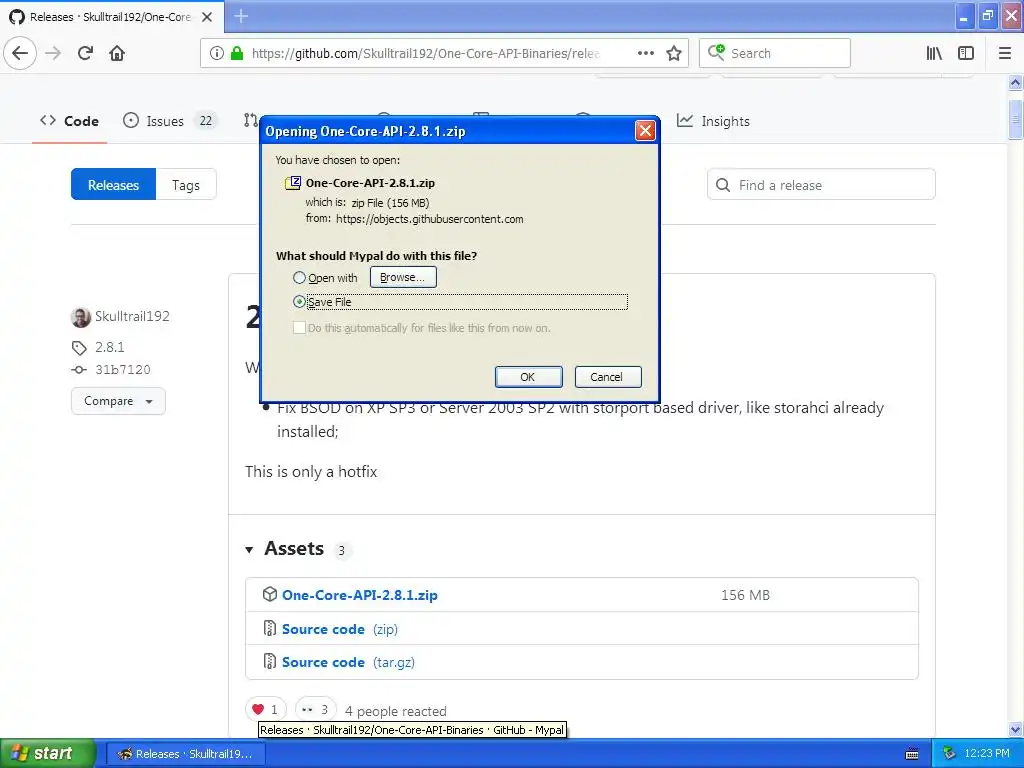Click the 156 MB file size text

point(745,595)
